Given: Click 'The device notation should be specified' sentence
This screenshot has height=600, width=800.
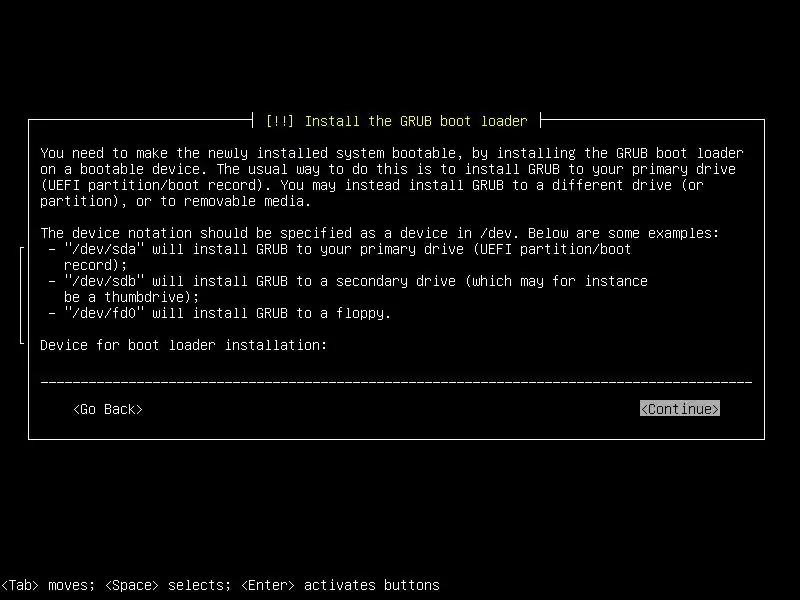Looking at the screenshot, I should [x=380, y=233].
